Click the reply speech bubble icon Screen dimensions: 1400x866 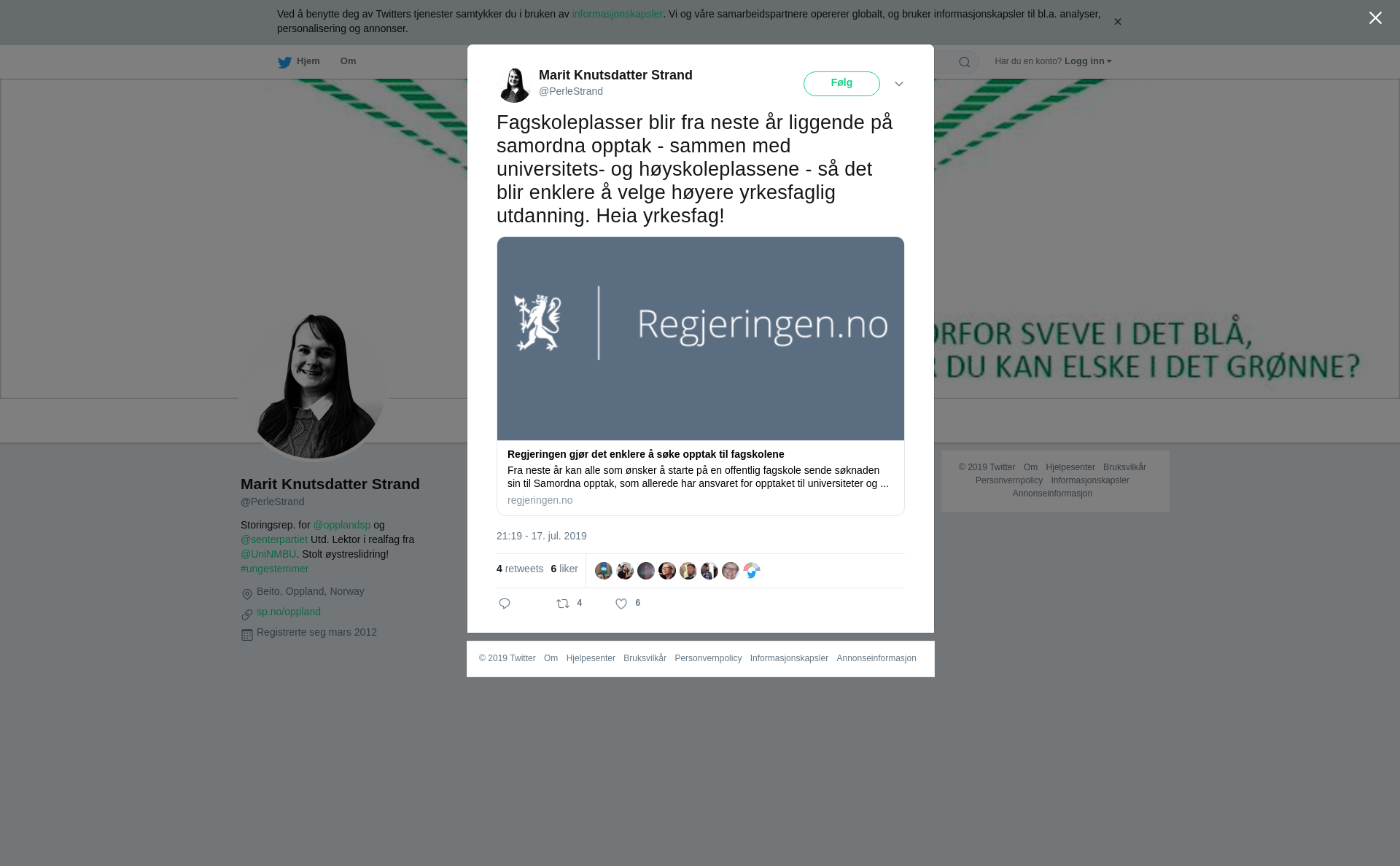[x=505, y=604]
